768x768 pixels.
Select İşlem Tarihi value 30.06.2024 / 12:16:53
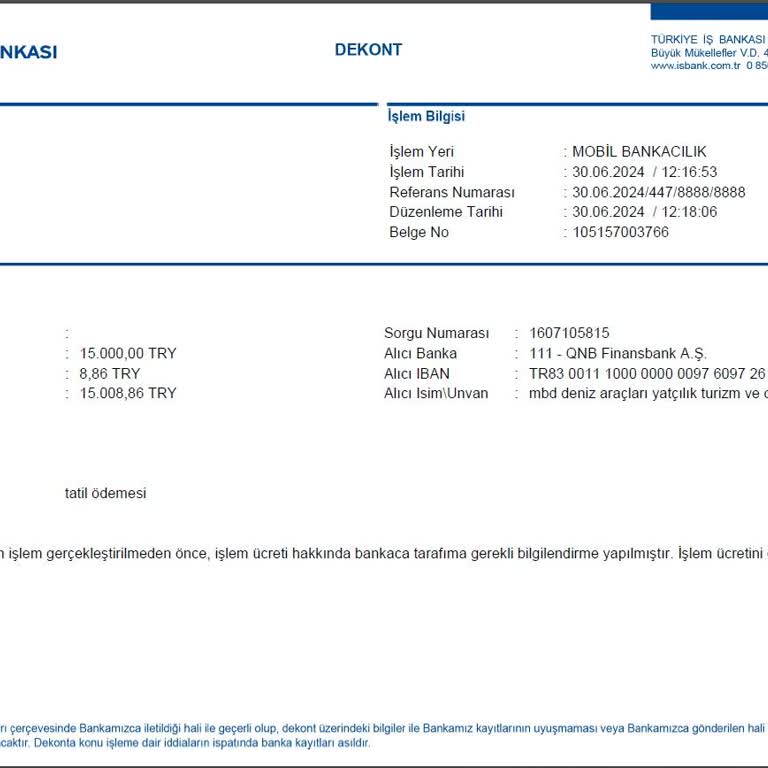pyautogui.click(x=645, y=172)
